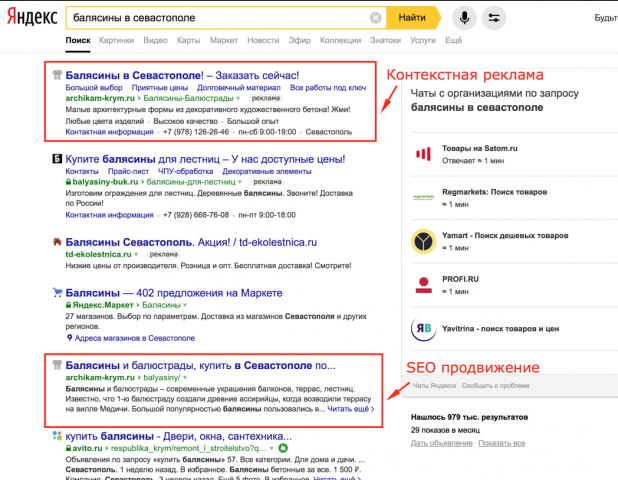Viewport: 618px width, 480px height.
Task: Click the Satom.ru red bars logo
Action: (423, 154)
